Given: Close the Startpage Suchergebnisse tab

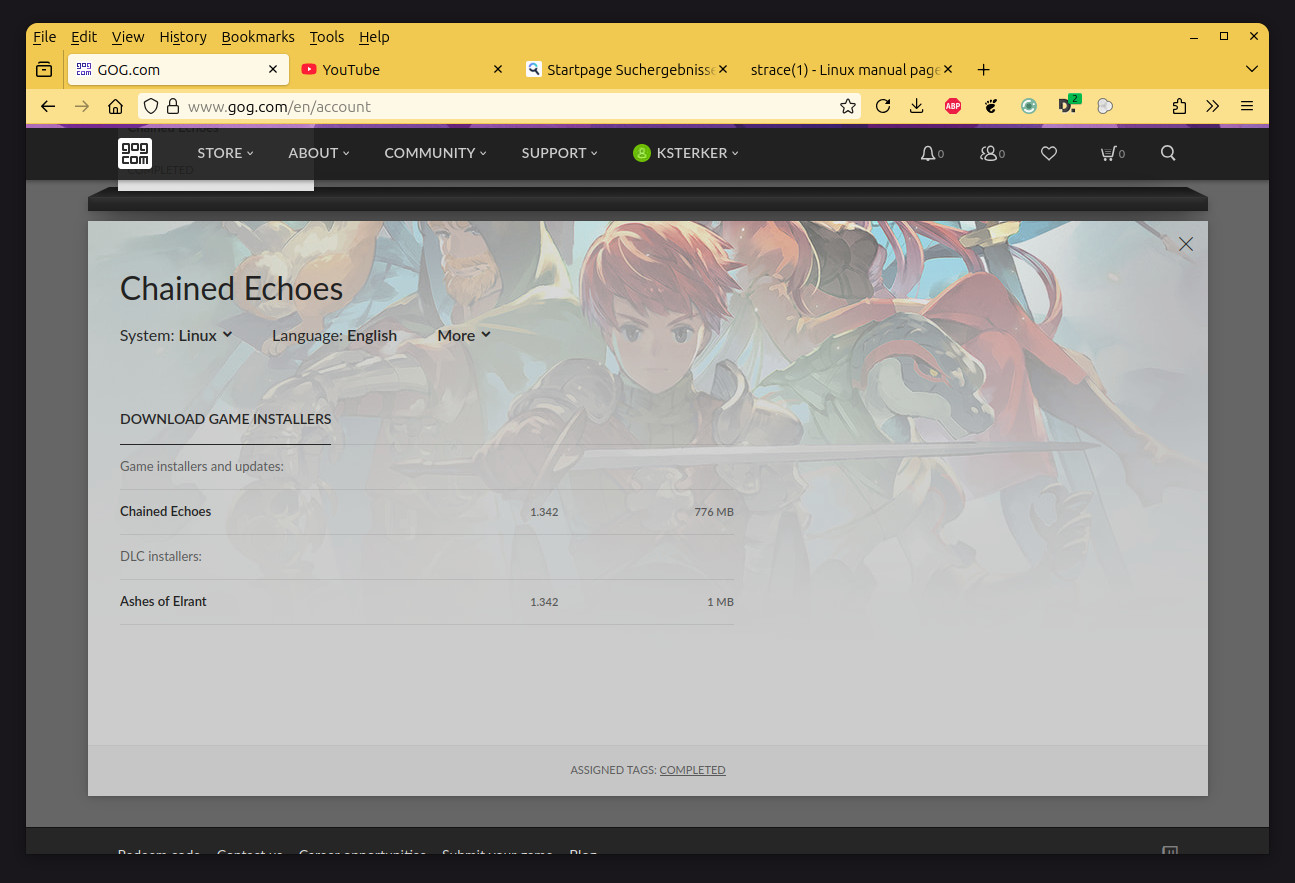Looking at the screenshot, I should [723, 69].
